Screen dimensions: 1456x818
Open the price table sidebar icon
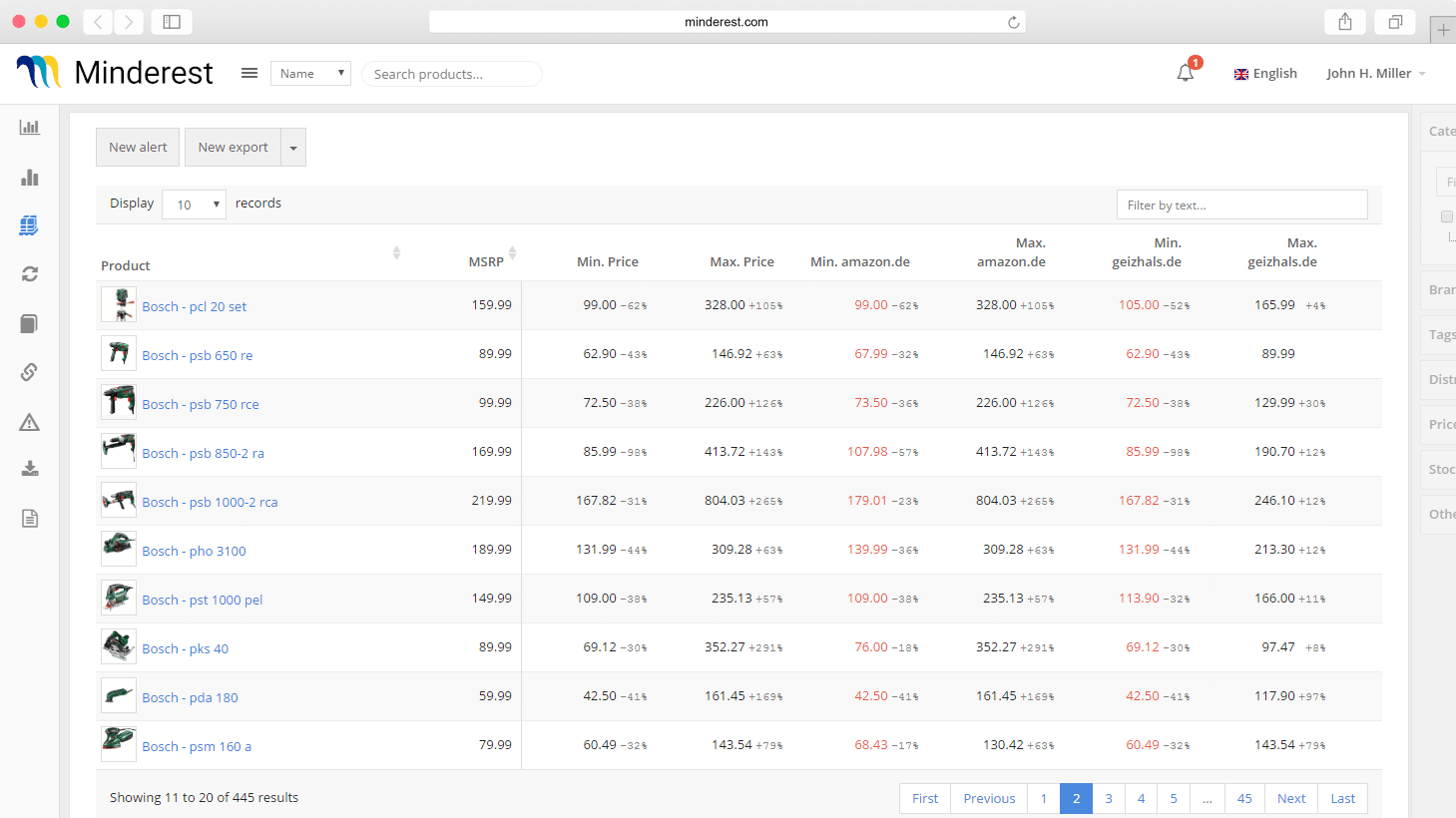(x=29, y=225)
